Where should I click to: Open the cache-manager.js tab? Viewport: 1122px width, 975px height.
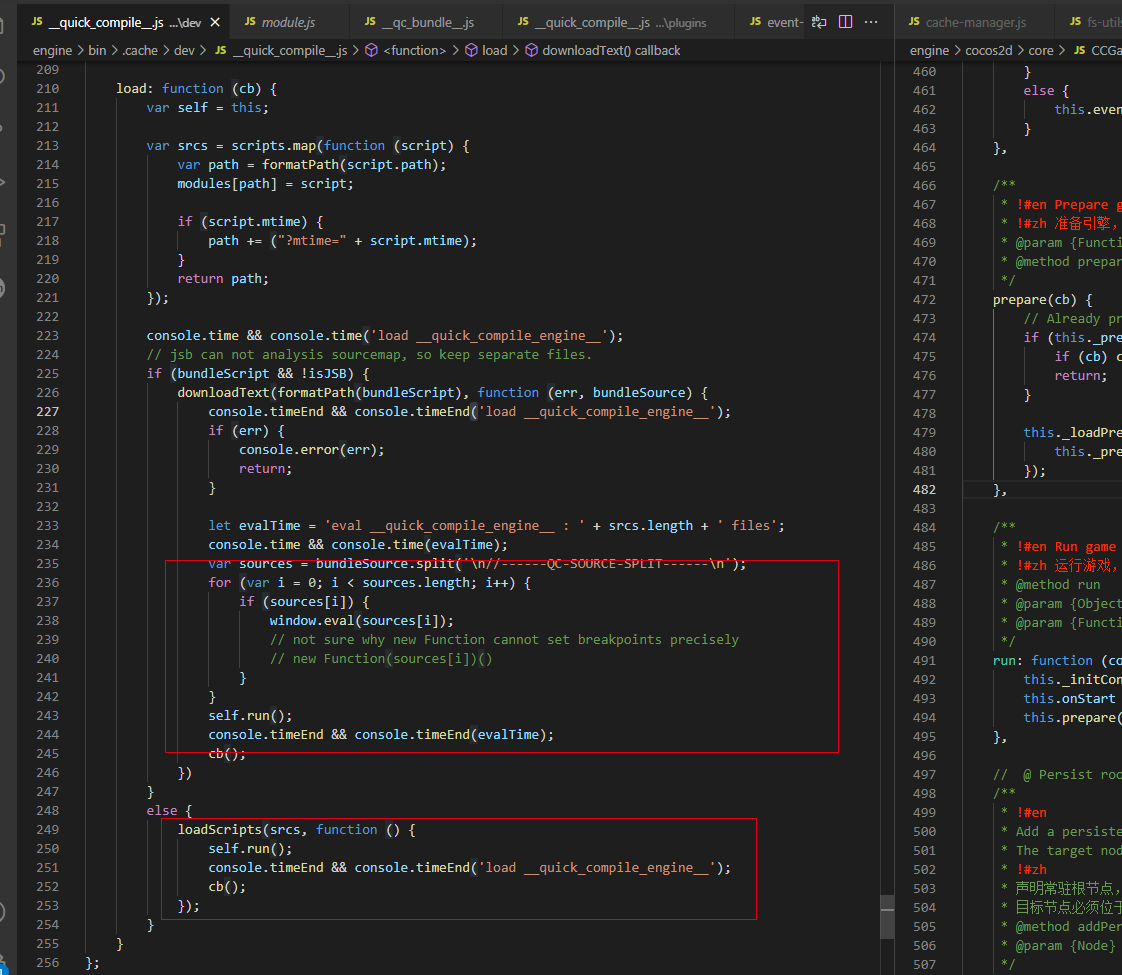974,22
